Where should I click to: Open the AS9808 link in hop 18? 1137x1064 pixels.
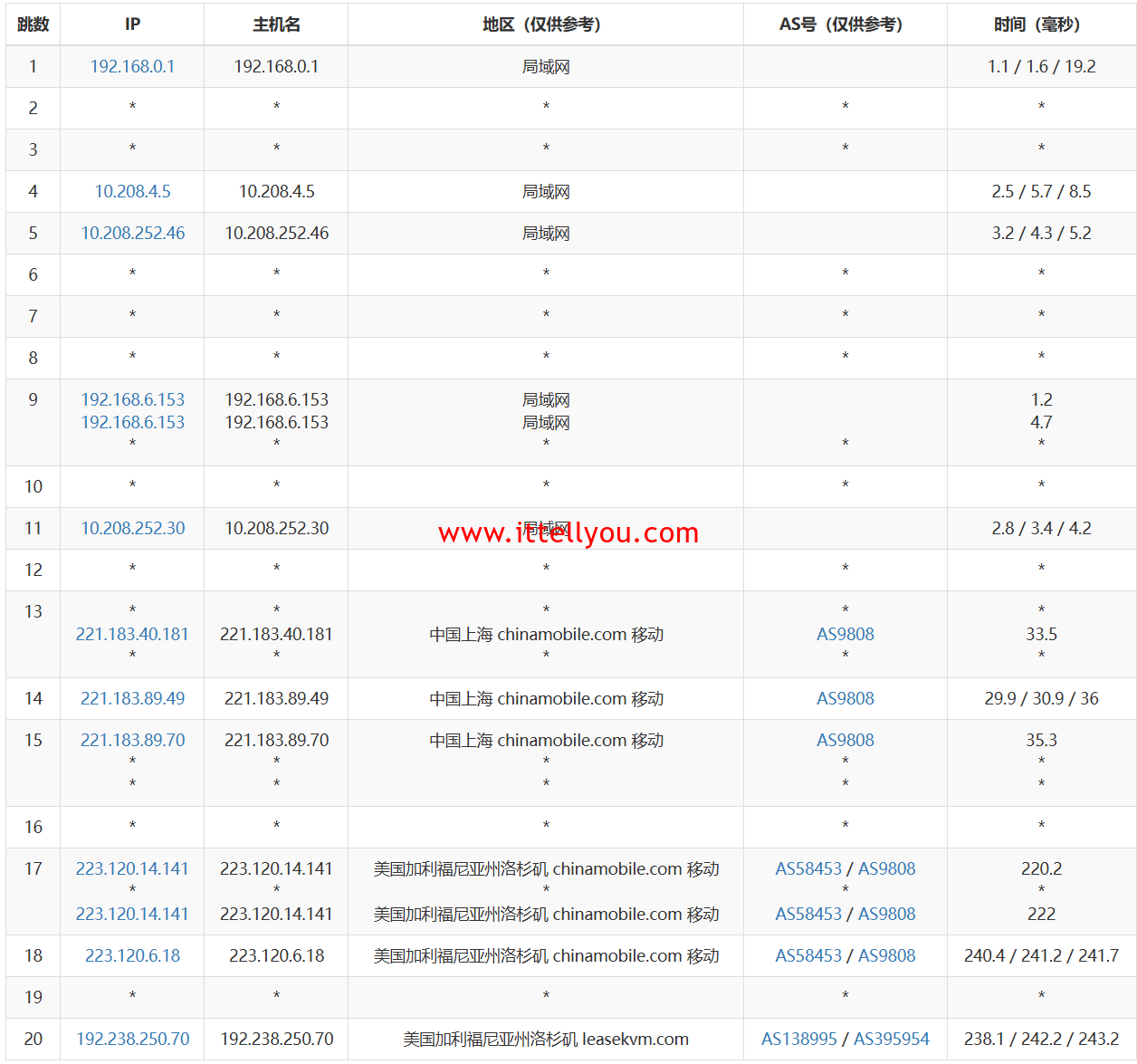(x=887, y=955)
